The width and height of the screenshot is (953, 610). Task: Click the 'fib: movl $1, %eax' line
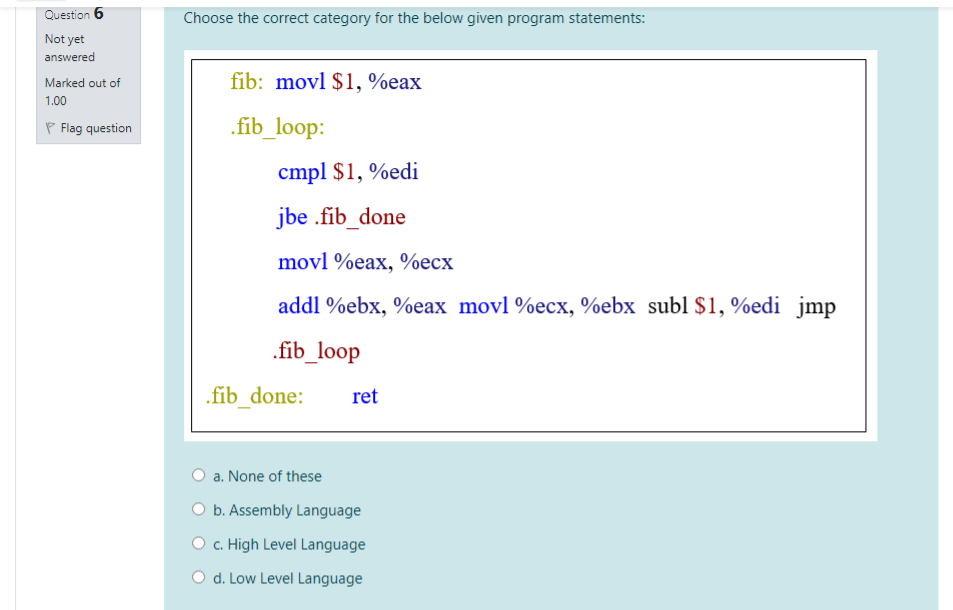326,81
